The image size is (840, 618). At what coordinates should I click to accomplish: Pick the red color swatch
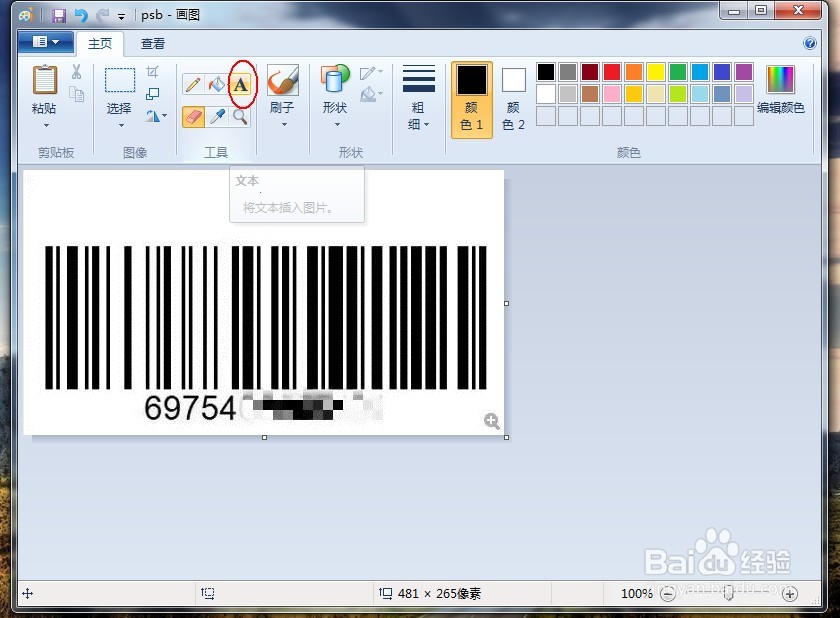pos(612,72)
